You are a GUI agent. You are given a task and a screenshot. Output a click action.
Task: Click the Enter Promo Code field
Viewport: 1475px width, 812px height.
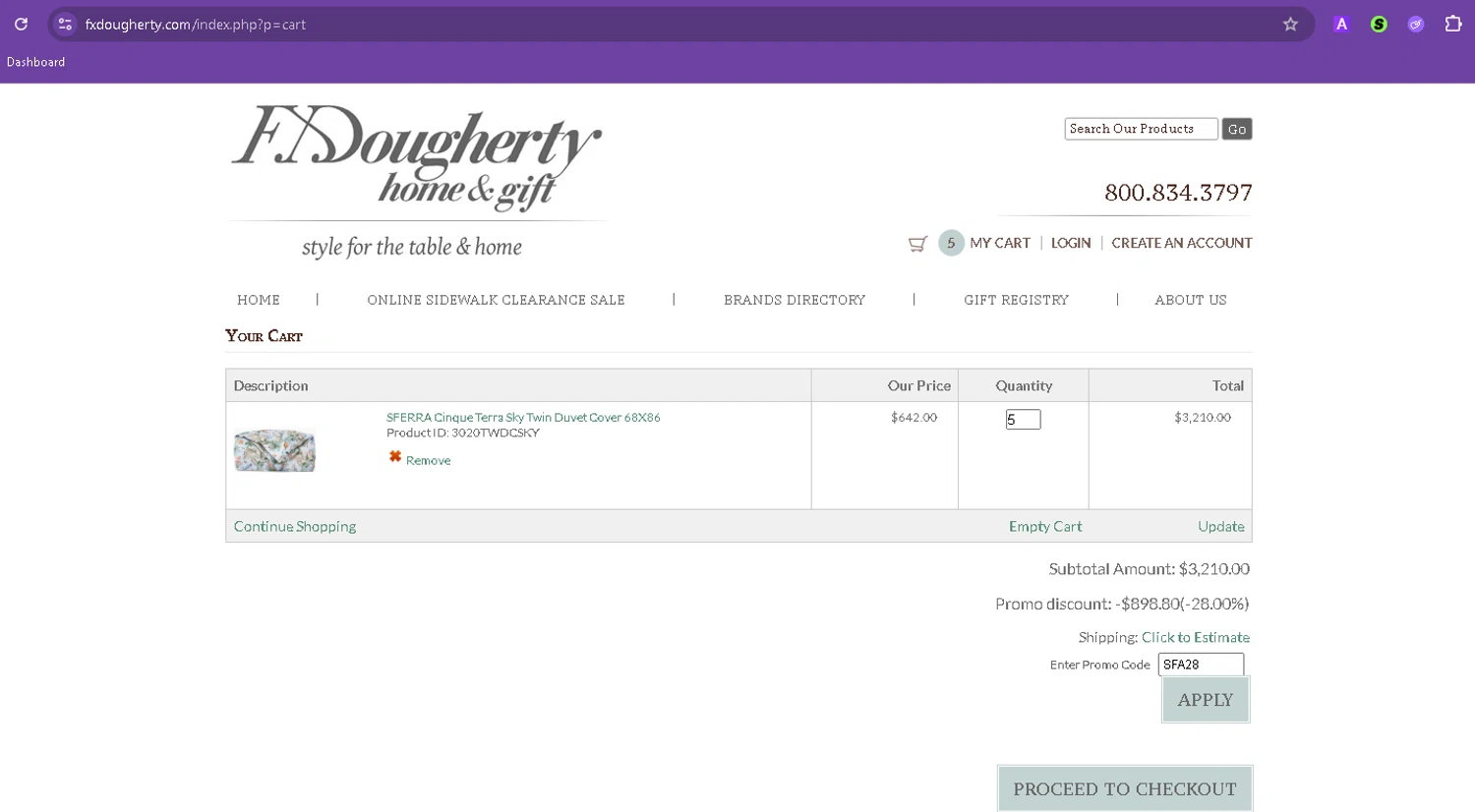pyautogui.click(x=1201, y=665)
